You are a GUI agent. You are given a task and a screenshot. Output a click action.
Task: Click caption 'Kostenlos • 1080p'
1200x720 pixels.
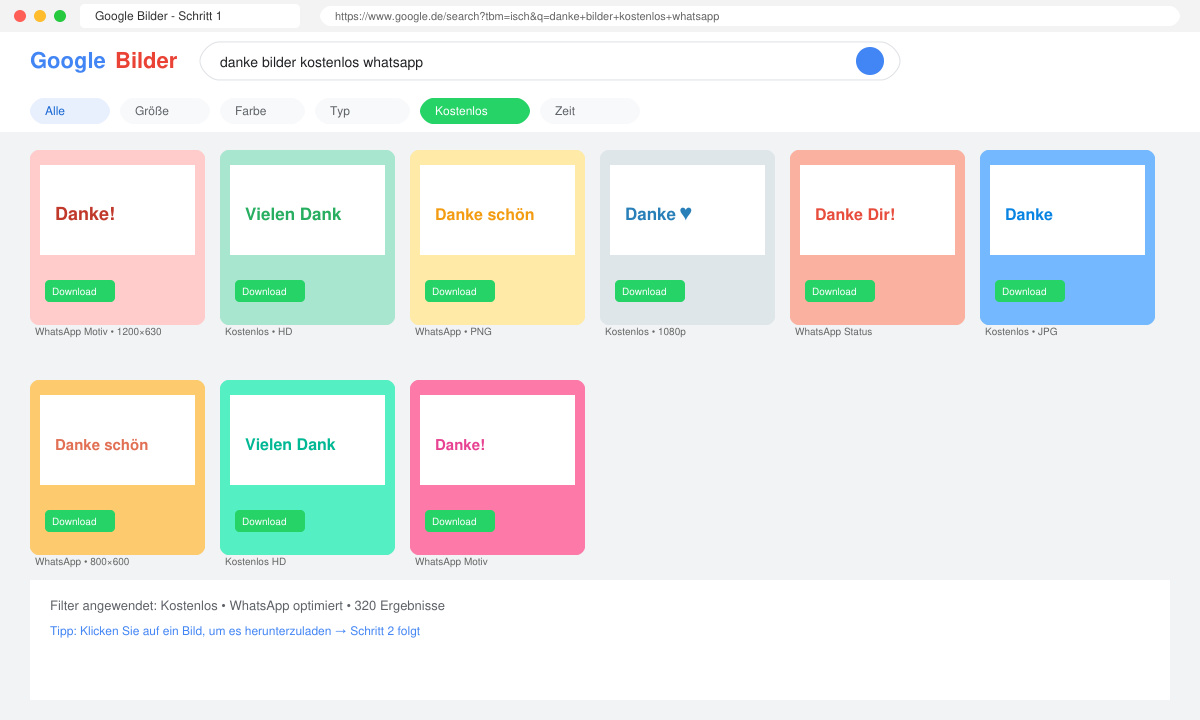click(645, 332)
